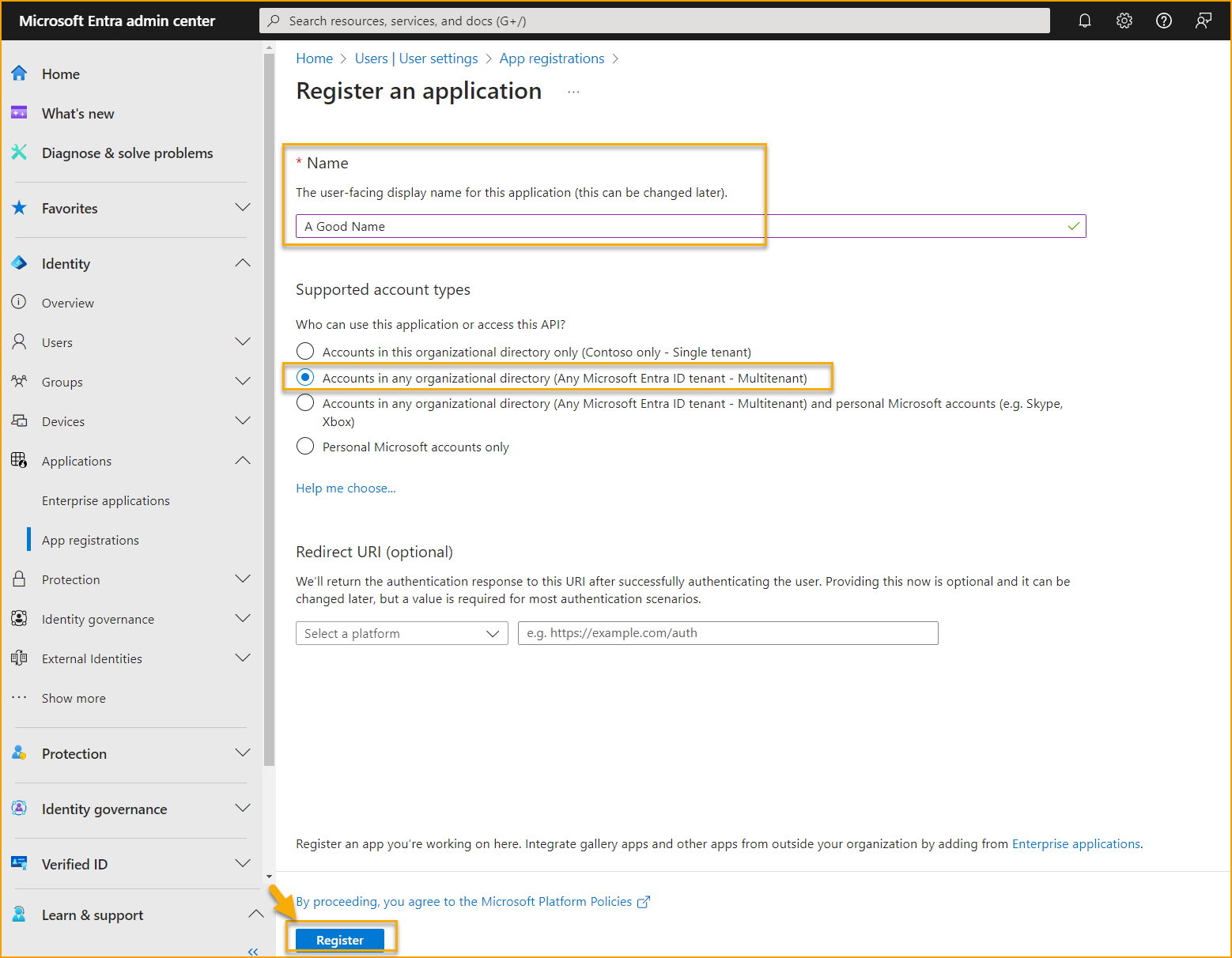Collapse the Learn & support chevron
The width and height of the screenshot is (1232, 958).
click(255, 914)
